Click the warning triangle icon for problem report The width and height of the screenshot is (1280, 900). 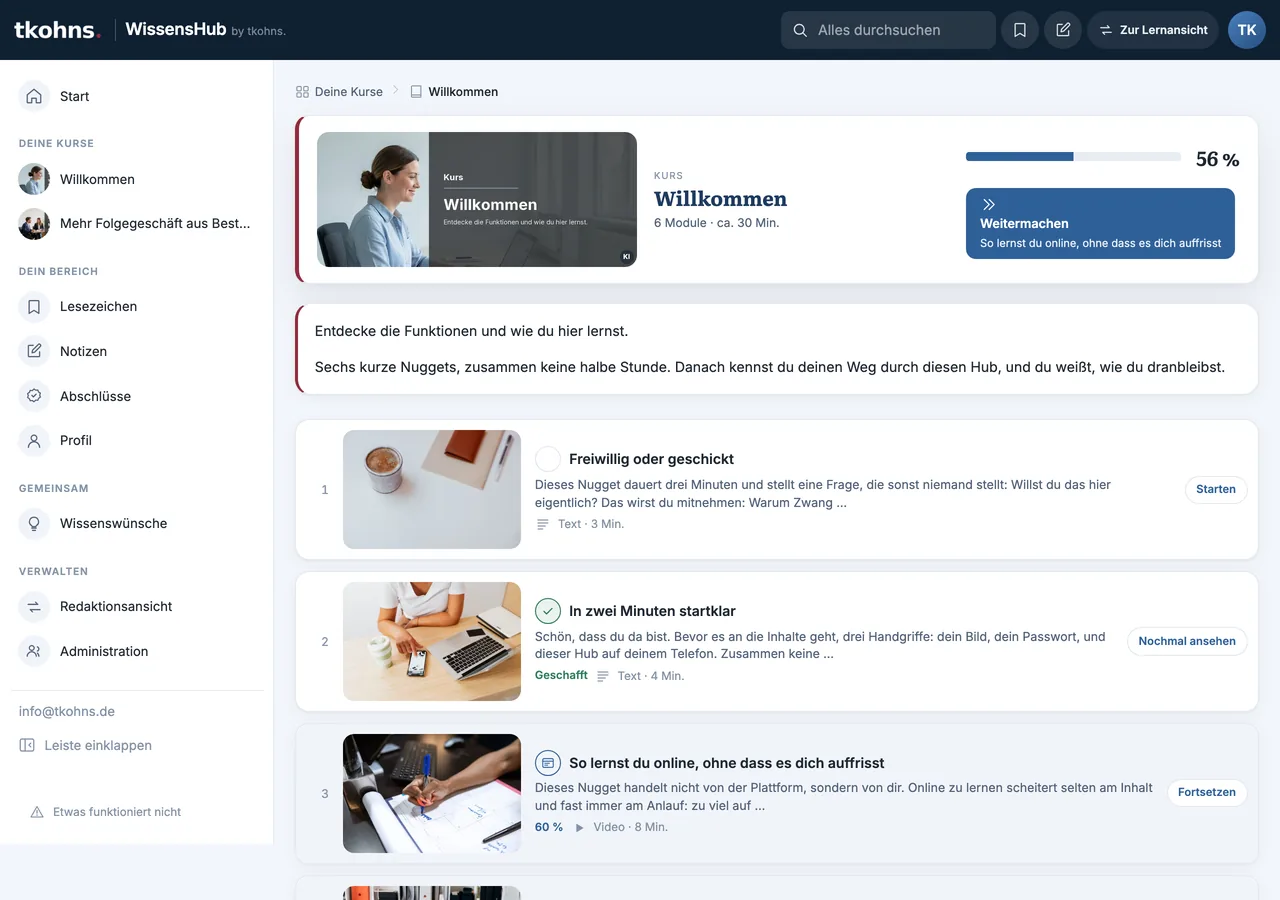click(37, 812)
